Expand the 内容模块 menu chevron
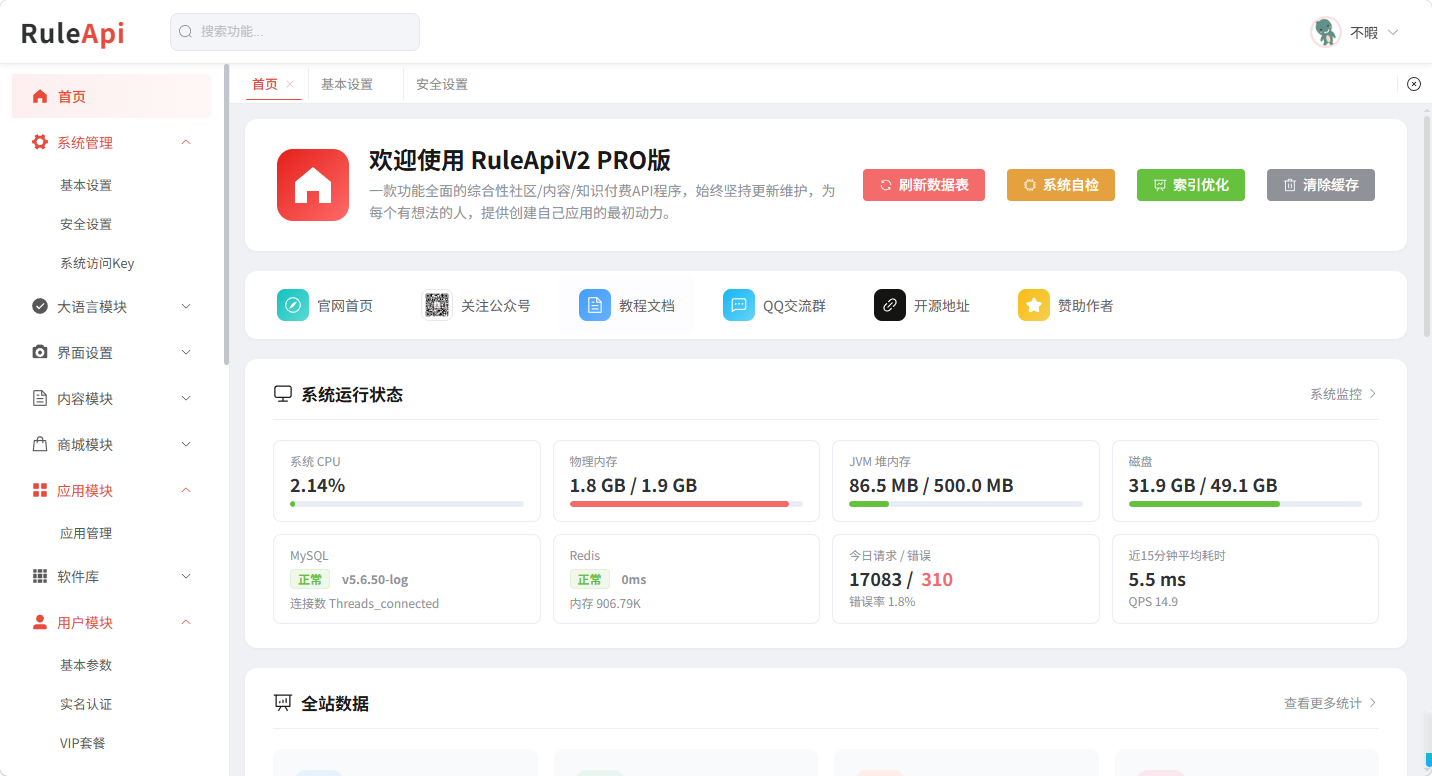 pyautogui.click(x=186, y=399)
